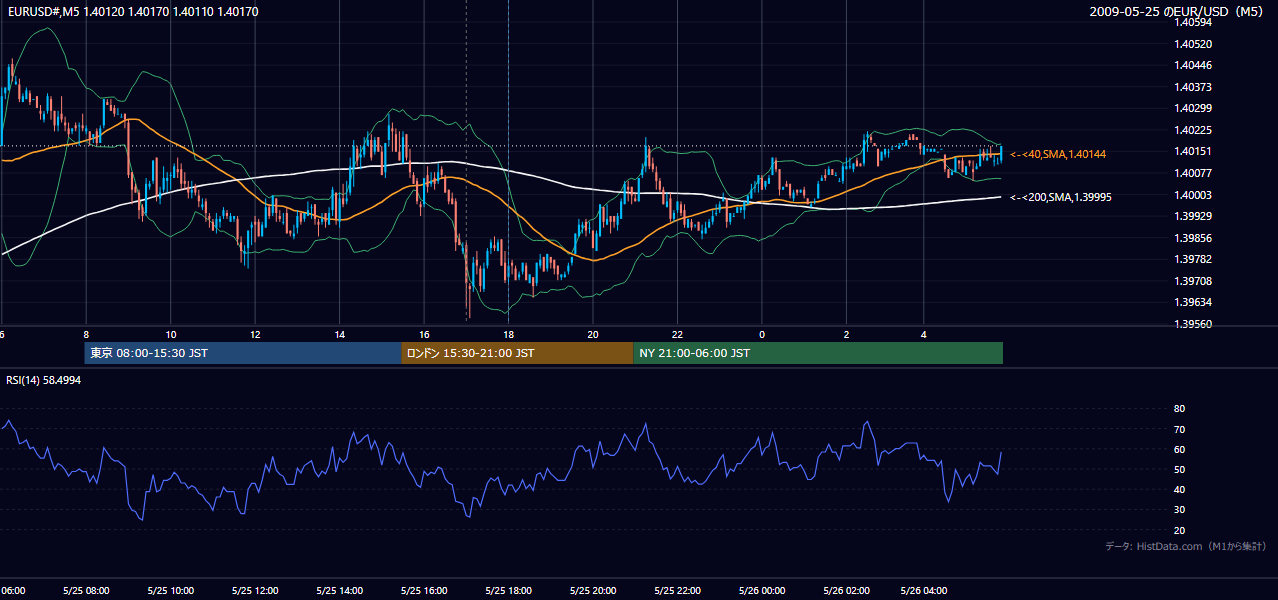1278x600 pixels.
Task: Click price axis value 1.40077
Action: [x=1193, y=173]
